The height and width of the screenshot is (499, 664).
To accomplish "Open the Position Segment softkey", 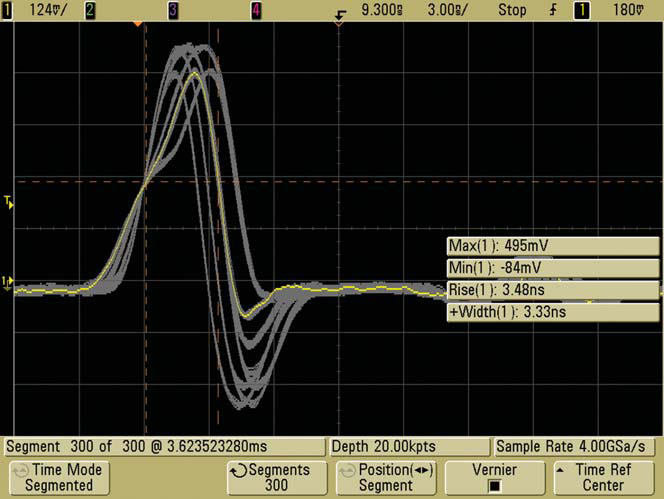I will tap(384, 477).
